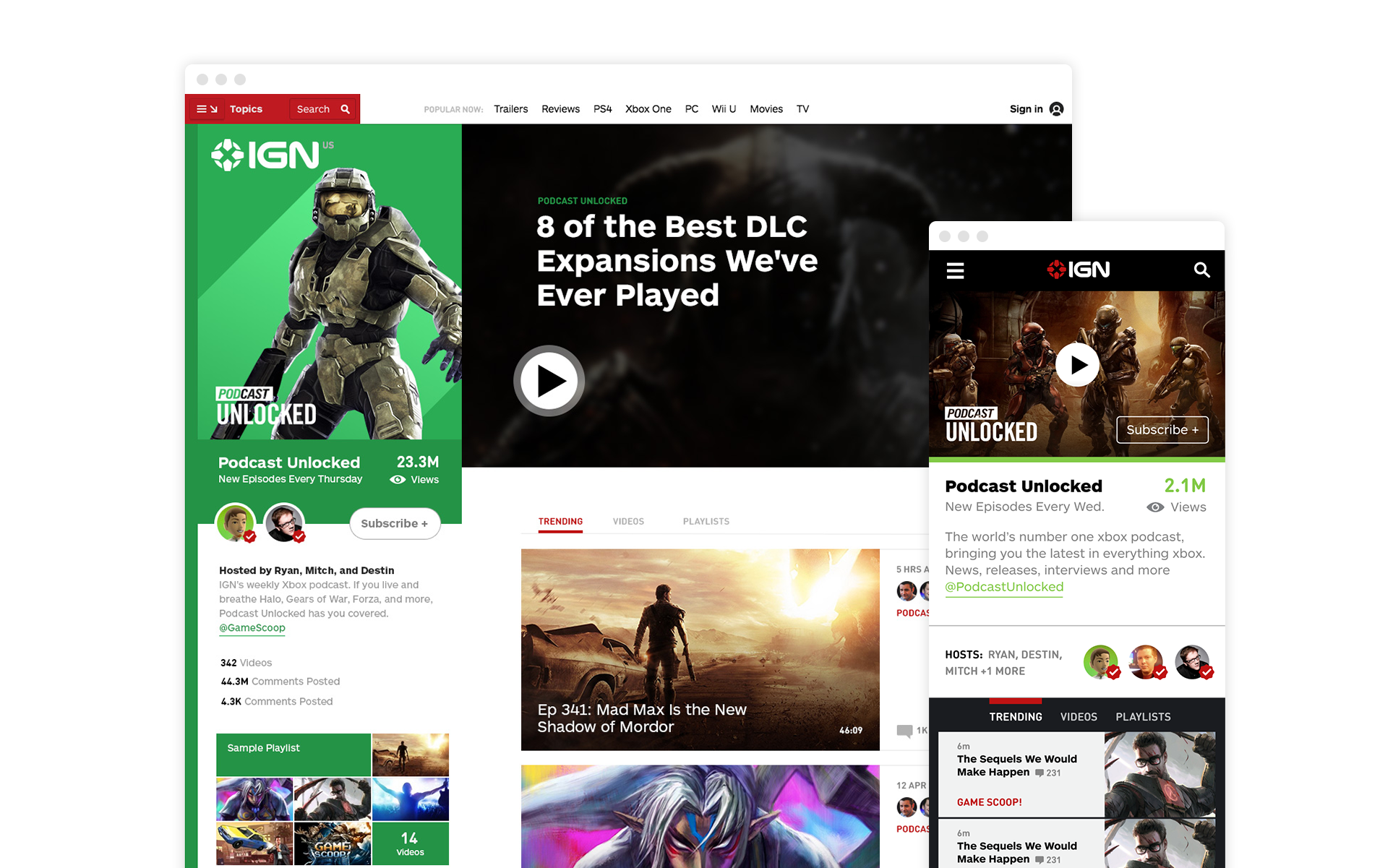Image resolution: width=1393 pixels, height=868 pixels.
Task: Click the eye Views icon under 2.1M
Action: [1155, 507]
